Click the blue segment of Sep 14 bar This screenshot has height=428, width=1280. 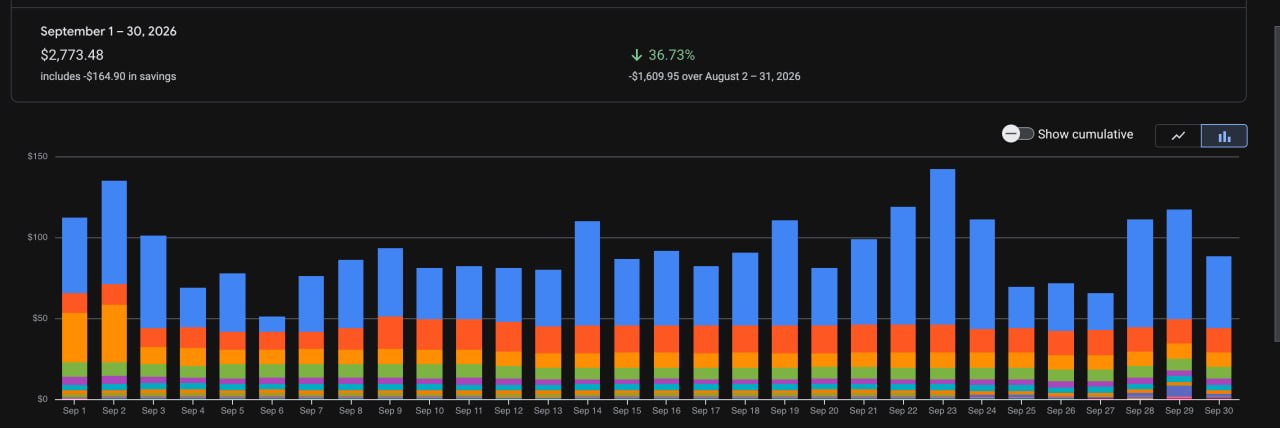point(588,273)
